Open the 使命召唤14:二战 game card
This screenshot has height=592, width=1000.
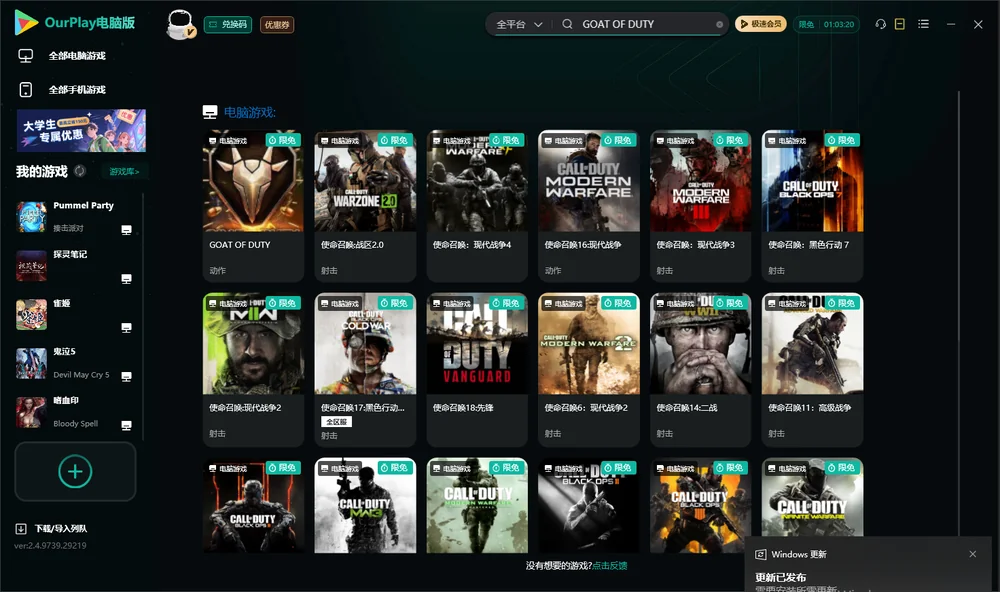(700, 370)
